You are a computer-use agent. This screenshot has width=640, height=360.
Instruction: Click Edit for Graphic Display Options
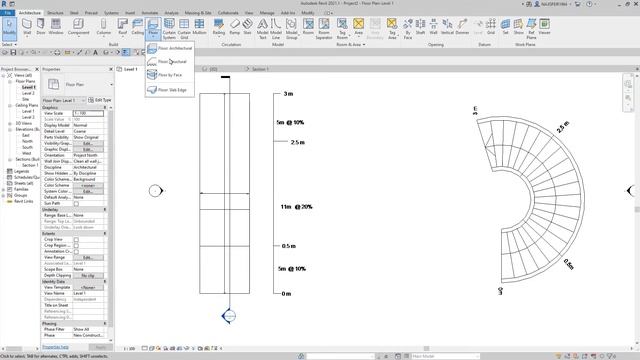pos(88,149)
